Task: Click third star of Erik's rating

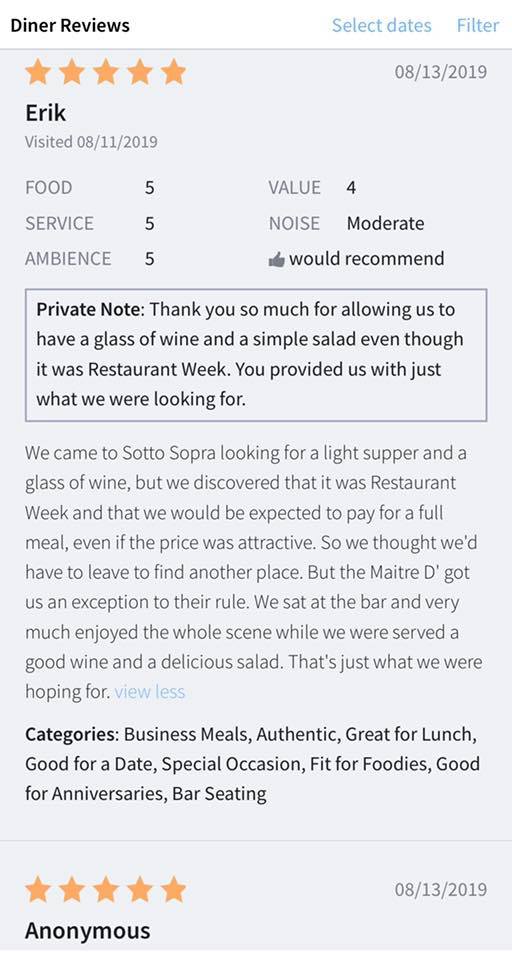Action: (106, 72)
